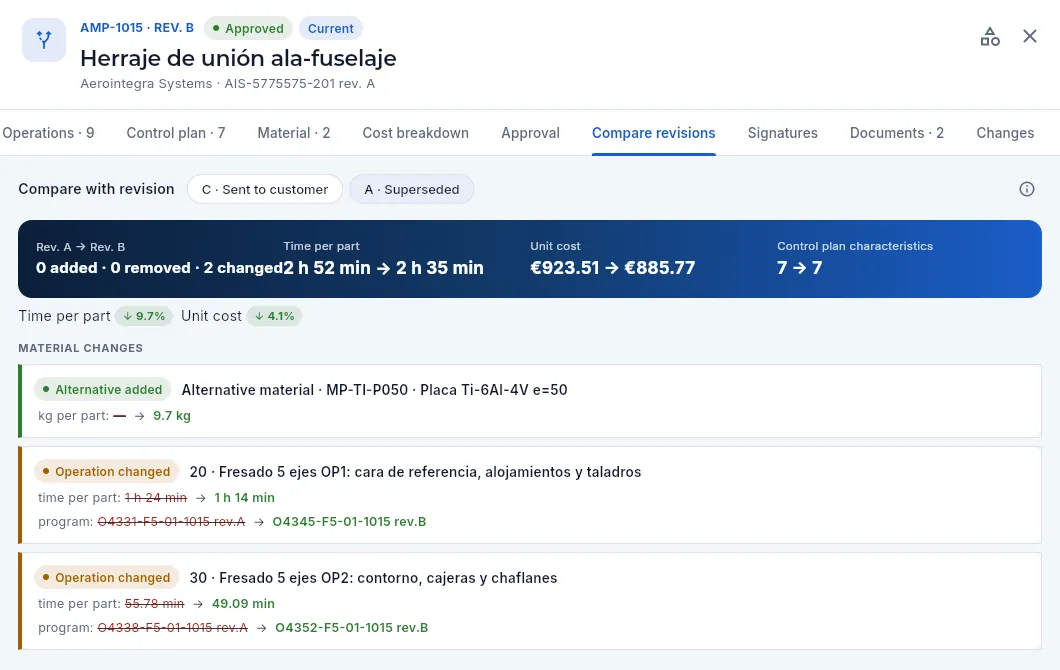Switch to the Control plan · 7 tab
1060x670 pixels.
(176, 133)
